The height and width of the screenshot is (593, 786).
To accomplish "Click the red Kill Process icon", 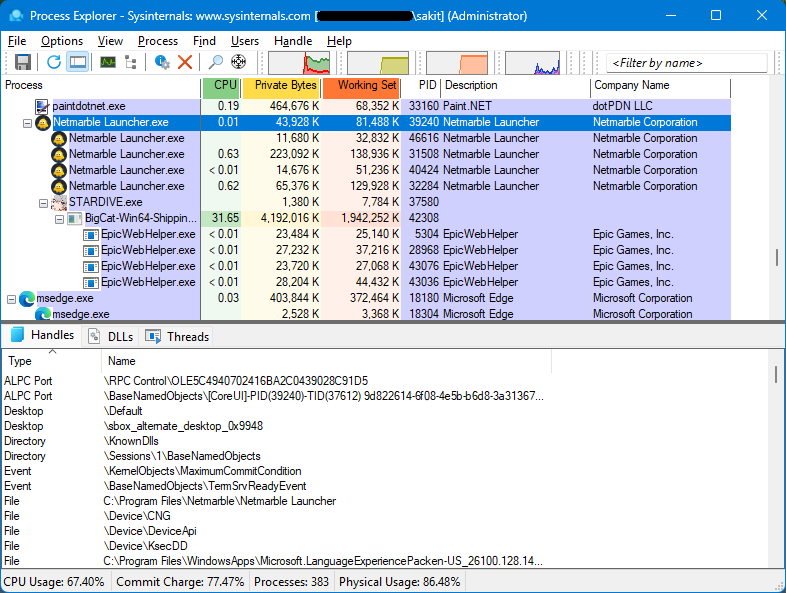I will 185,62.
